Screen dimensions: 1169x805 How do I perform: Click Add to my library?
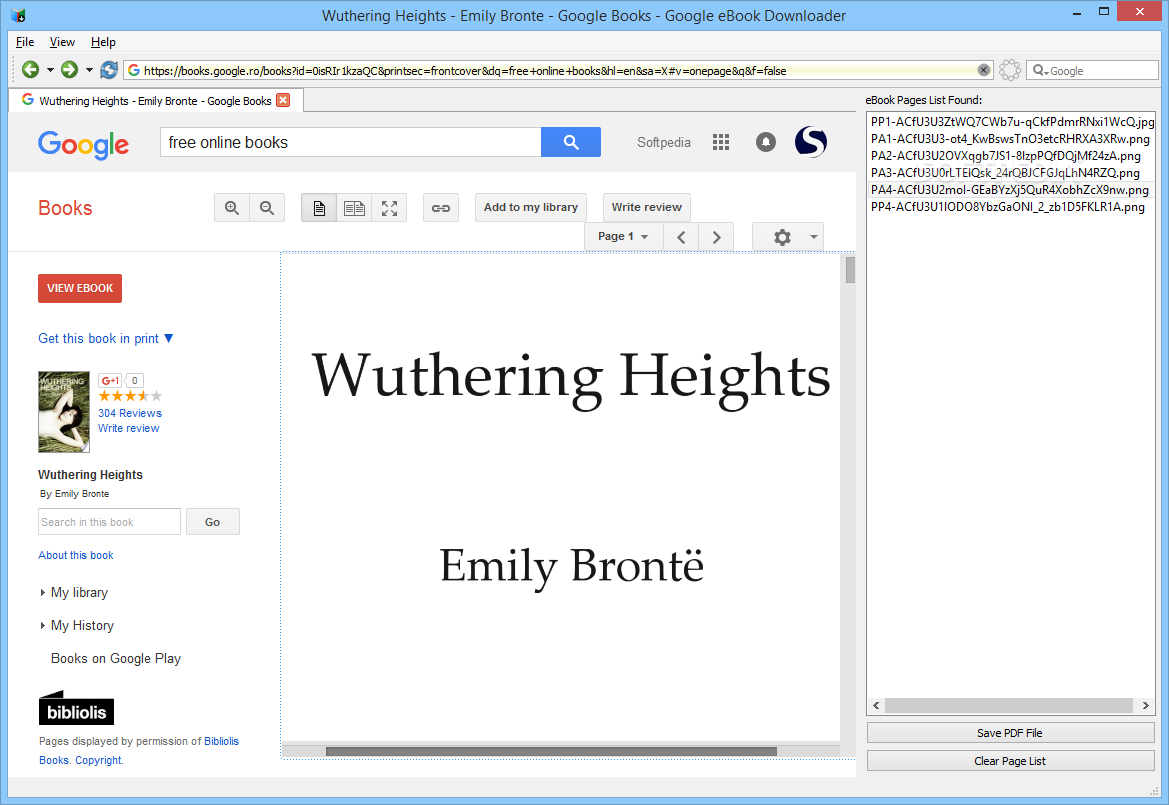531,207
